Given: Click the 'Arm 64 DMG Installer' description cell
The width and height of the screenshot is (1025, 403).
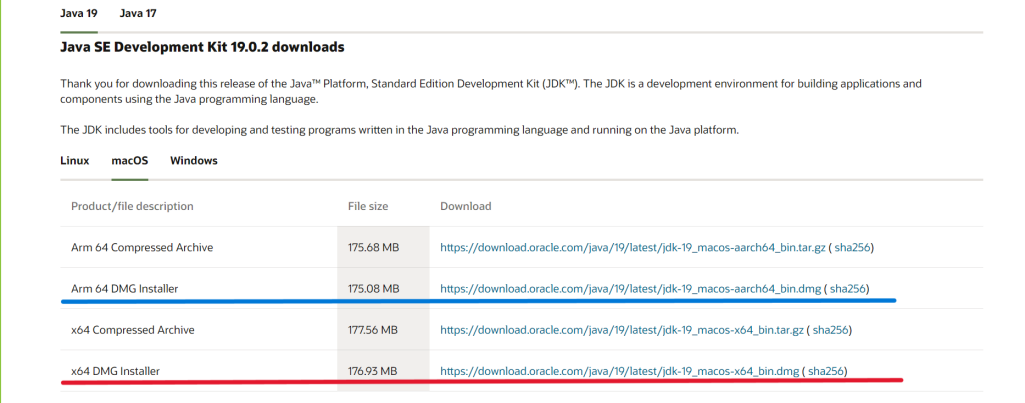Looking at the screenshot, I should 199,288.
